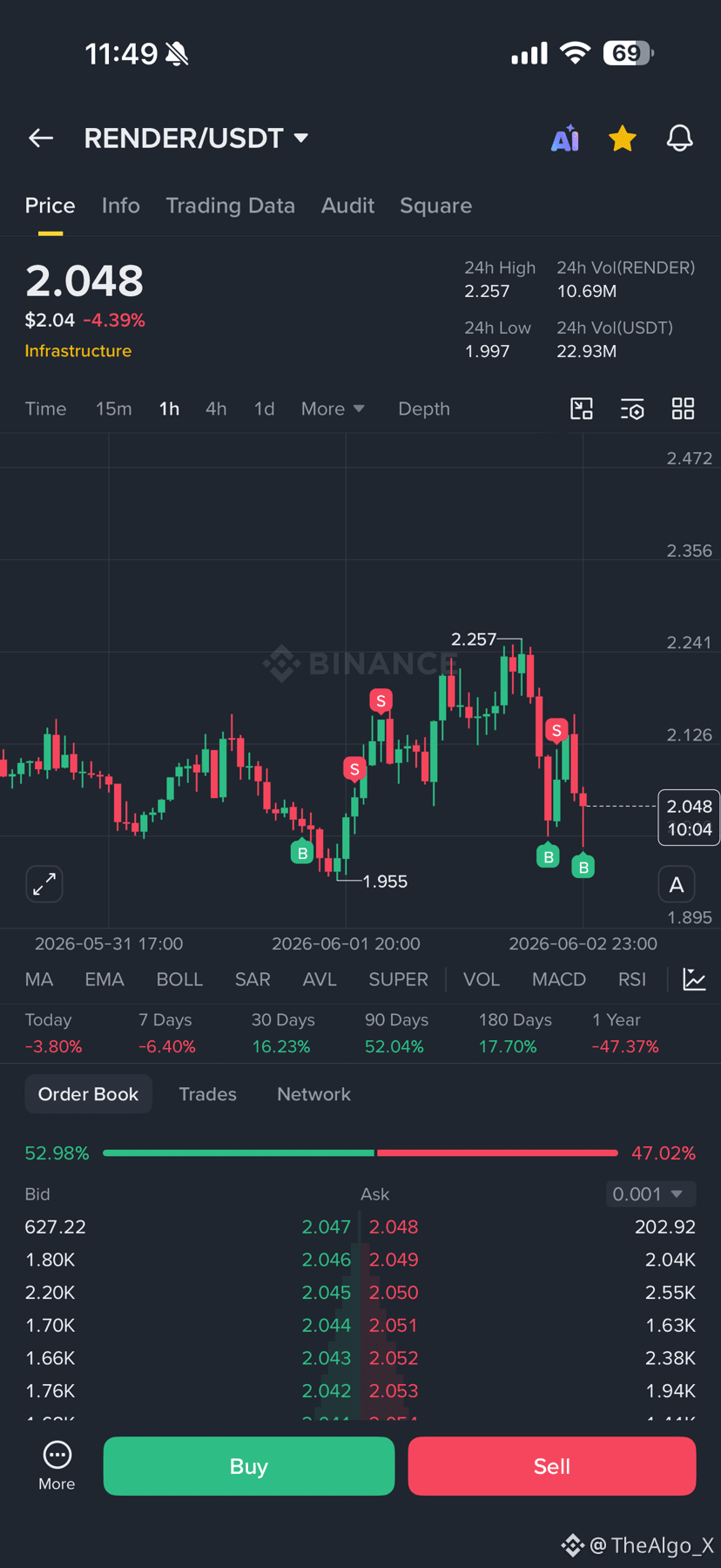Screen dimensions: 721x1568
Task: Switch to the Network tab
Action: pyautogui.click(x=313, y=1094)
